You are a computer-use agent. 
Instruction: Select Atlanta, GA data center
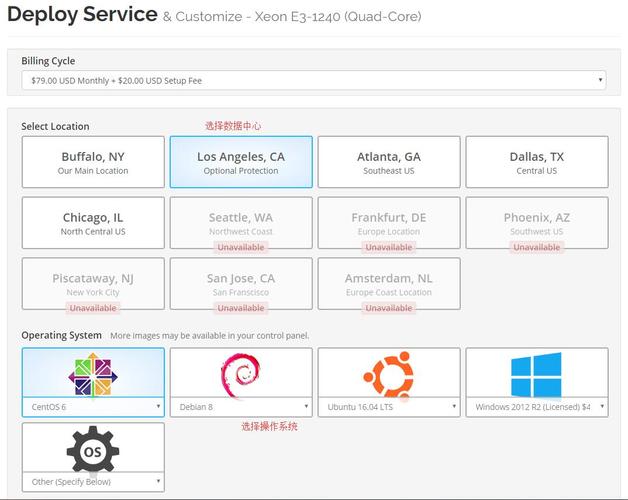(x=389, y=162)
